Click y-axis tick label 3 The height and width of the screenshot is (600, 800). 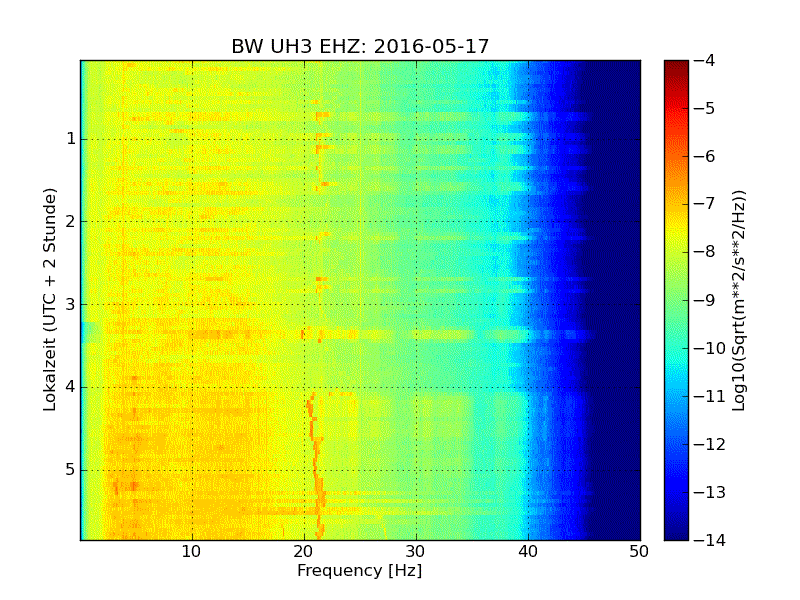pyautogui.click(x=71, y=305)
